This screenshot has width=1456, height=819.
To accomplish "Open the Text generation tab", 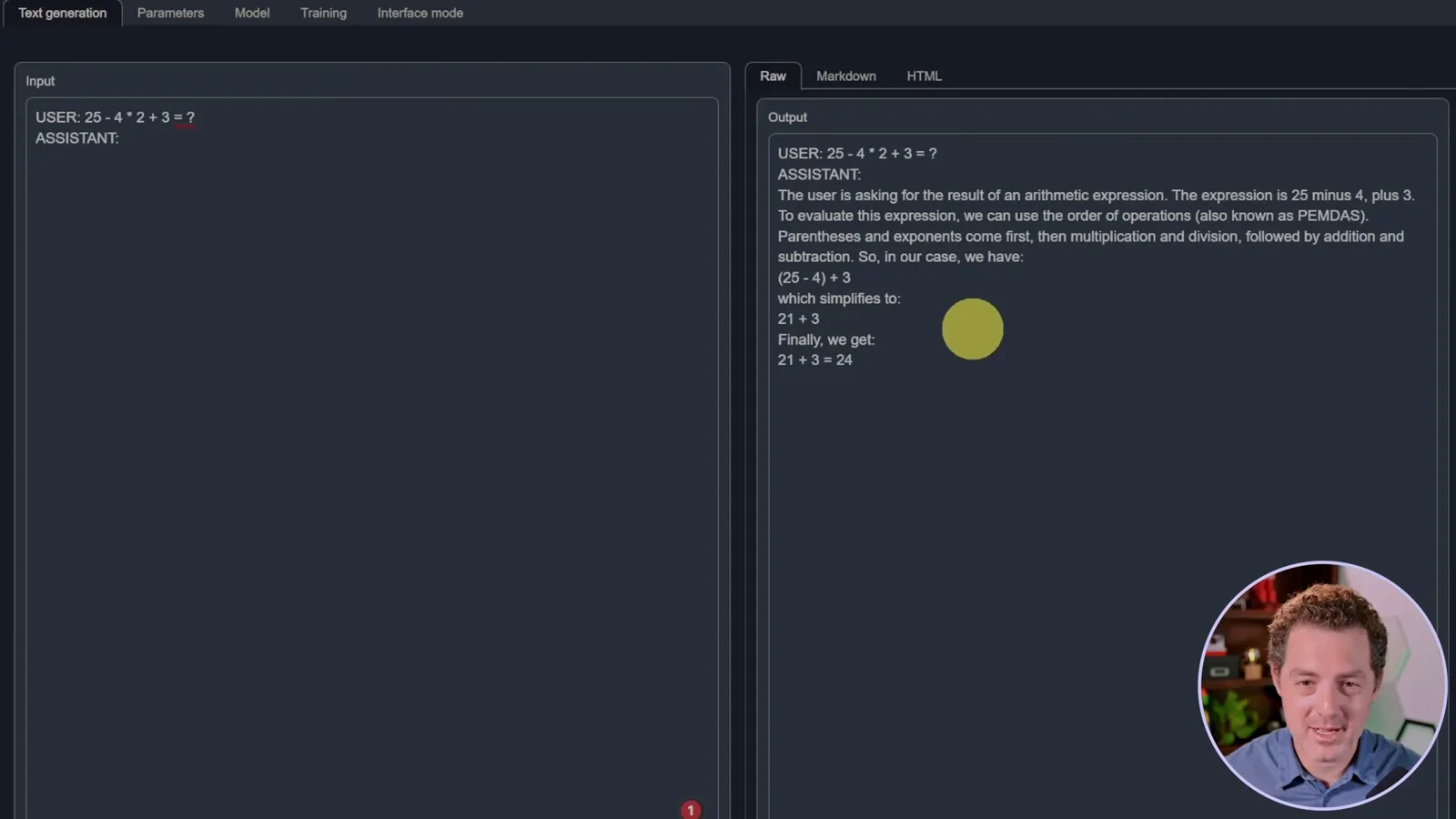I will (62, 13).
